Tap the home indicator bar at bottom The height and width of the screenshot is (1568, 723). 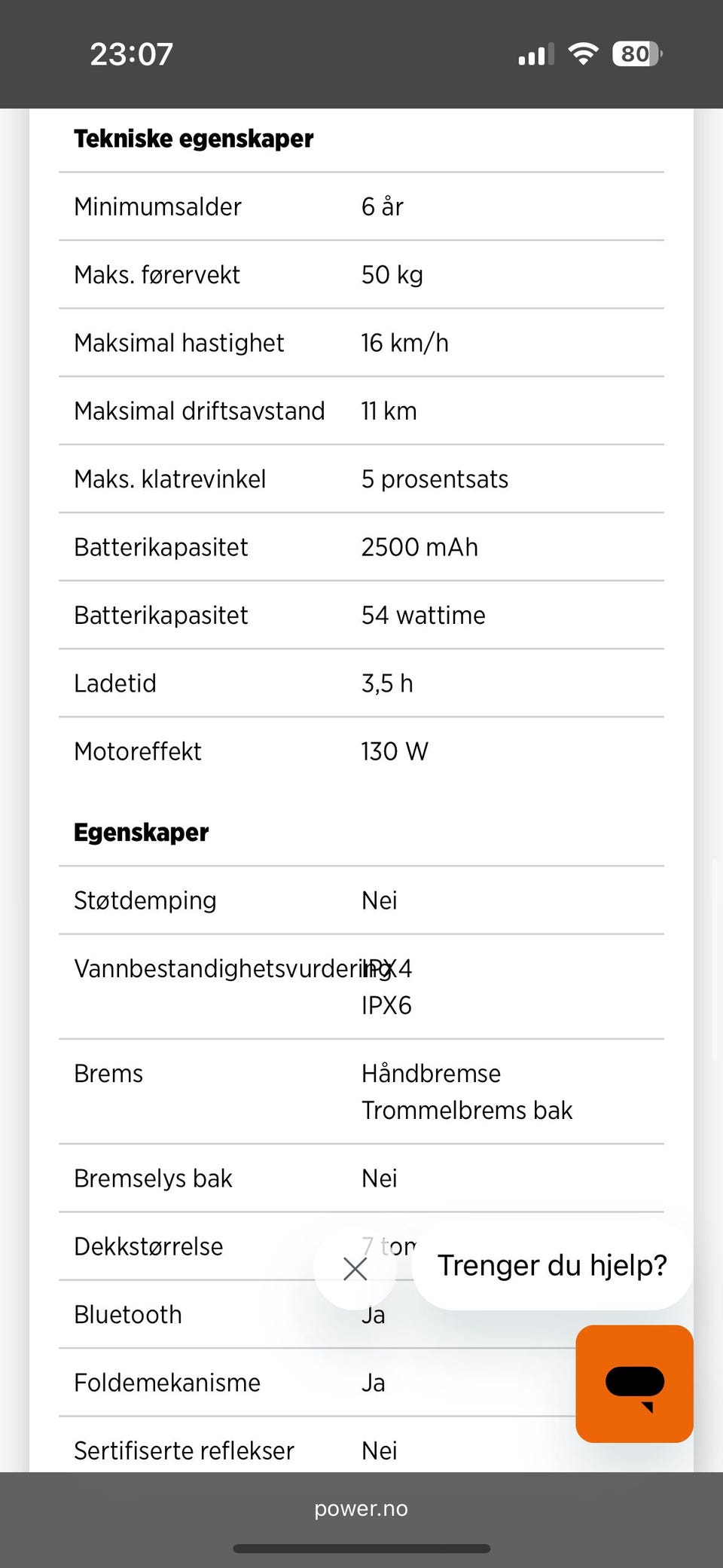tap(361, 1549)
